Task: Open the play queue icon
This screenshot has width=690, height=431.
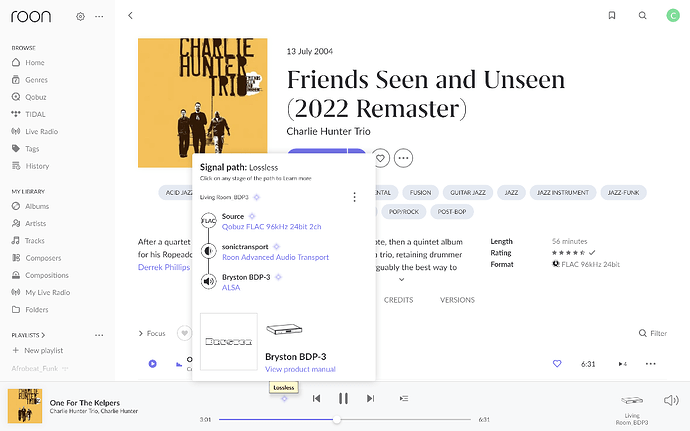Action: (x=404, y=398)
